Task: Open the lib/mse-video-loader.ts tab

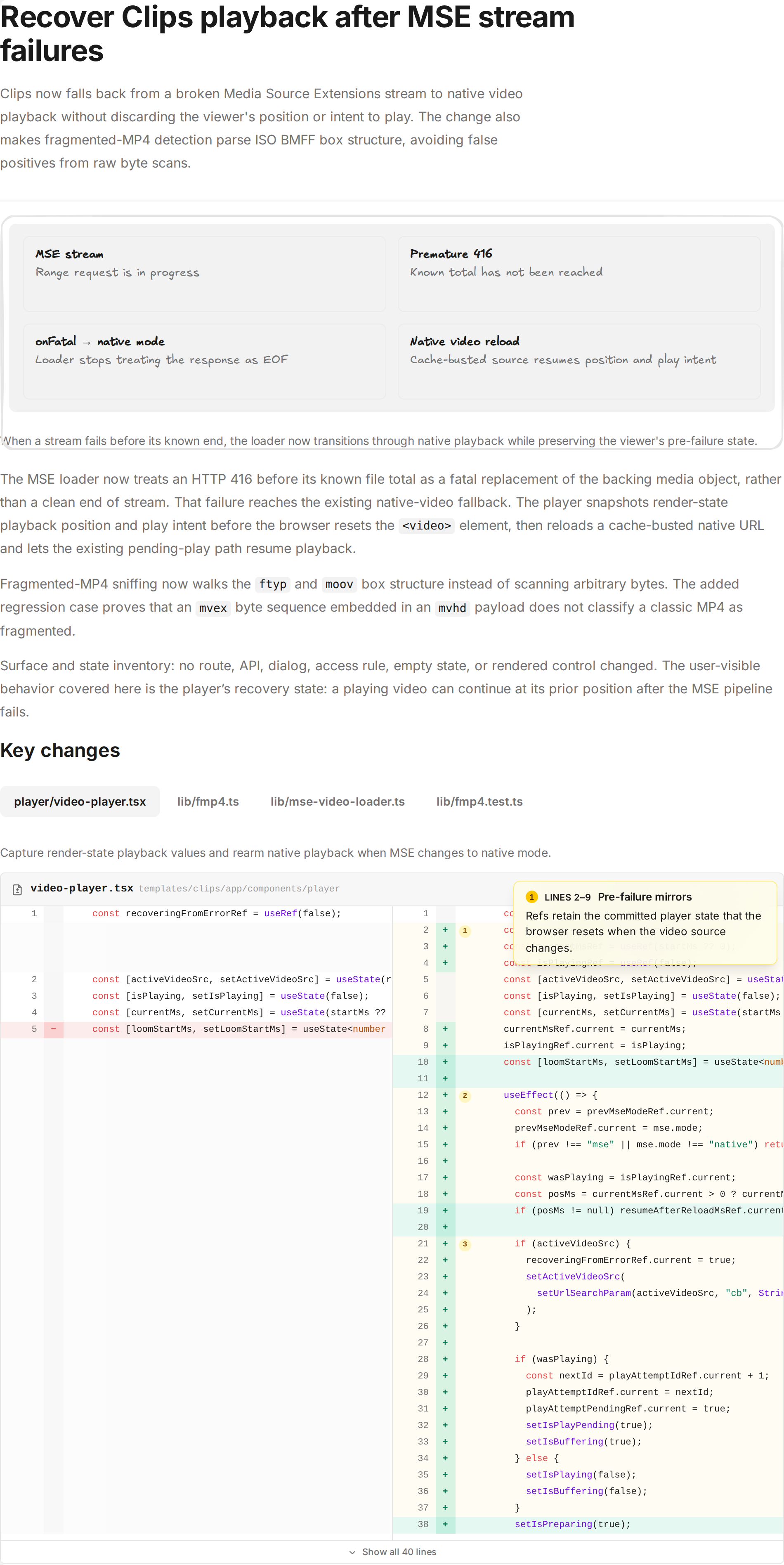Action: (338, 801)
